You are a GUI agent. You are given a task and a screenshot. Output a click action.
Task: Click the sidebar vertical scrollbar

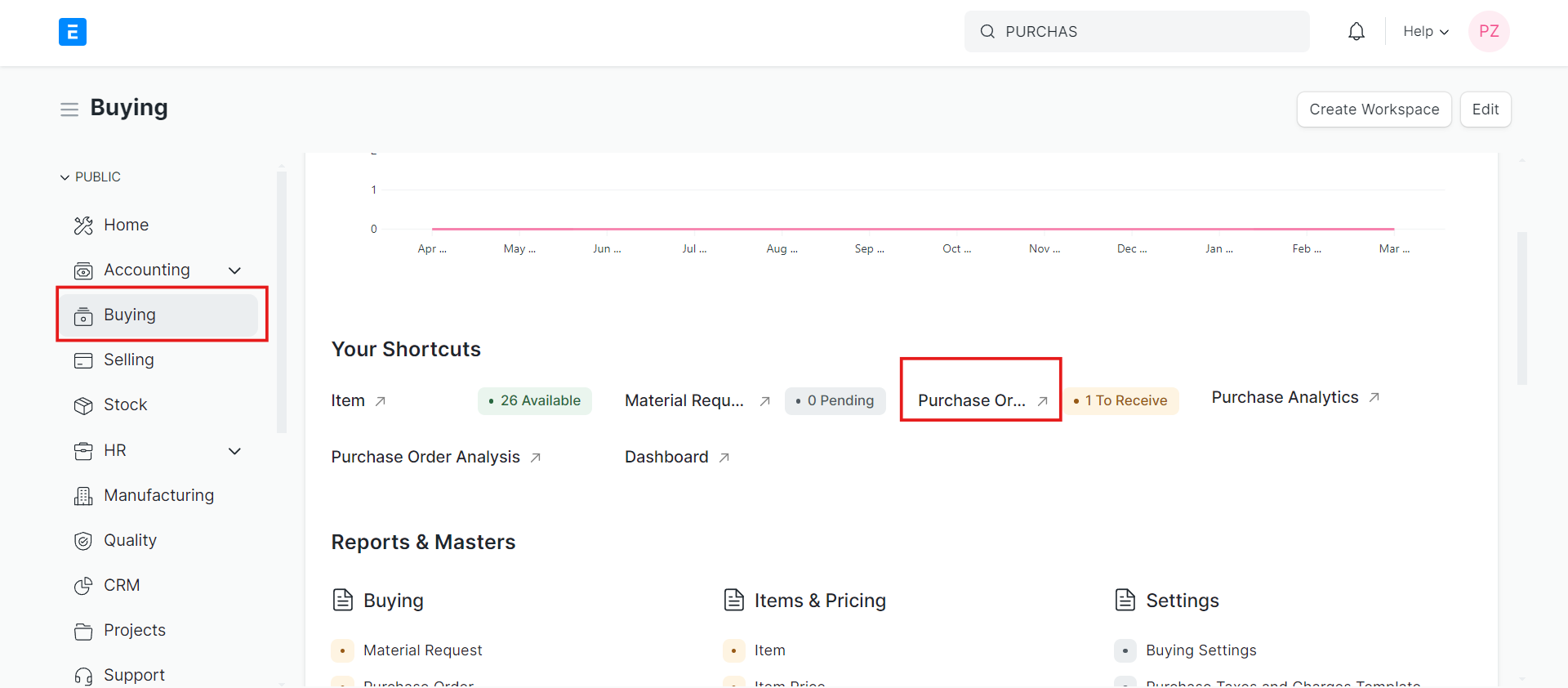click(282, 302)
